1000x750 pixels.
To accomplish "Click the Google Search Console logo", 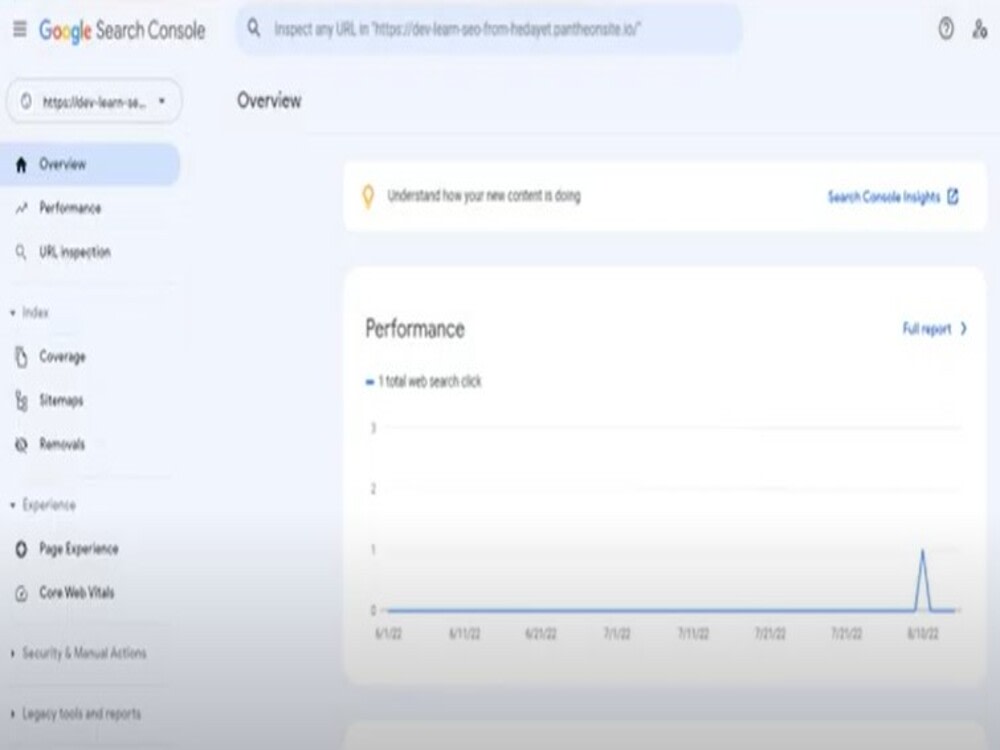I will coord(122,31).
